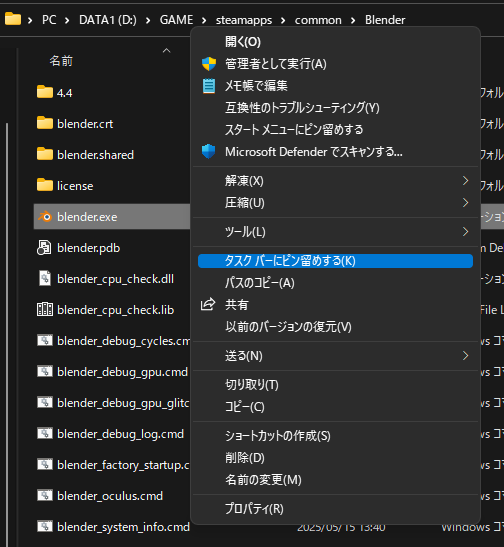This screenshot has width=504, height=547.
Task: Choose スタート メニューにピン留めする
Action: [x=336, y=130]
